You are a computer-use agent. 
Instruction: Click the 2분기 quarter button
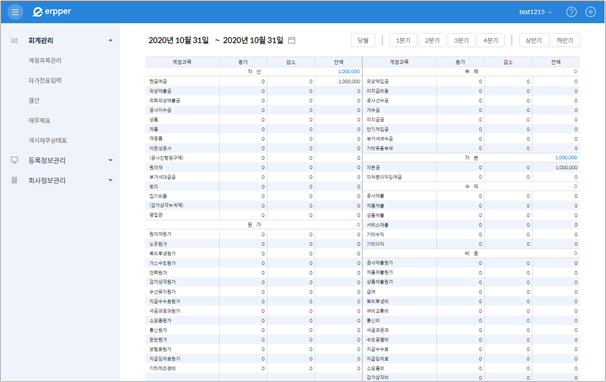[432, 40]
